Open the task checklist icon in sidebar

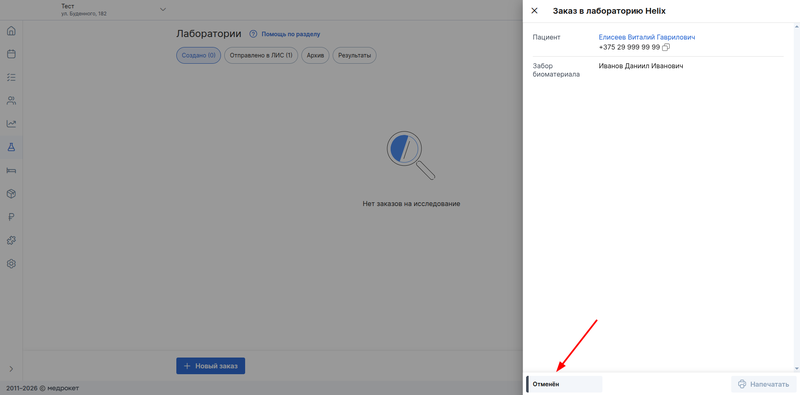[11, 77]
